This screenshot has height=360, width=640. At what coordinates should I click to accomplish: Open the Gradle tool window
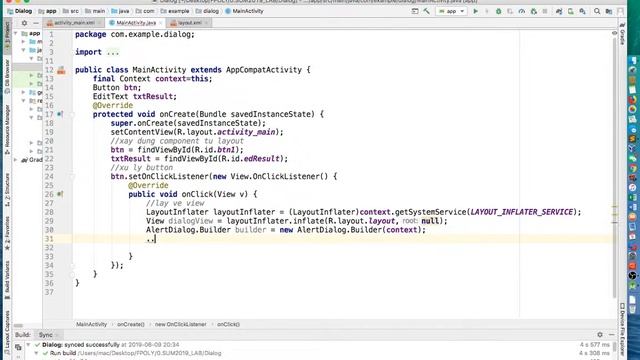[x=622, y=35]
